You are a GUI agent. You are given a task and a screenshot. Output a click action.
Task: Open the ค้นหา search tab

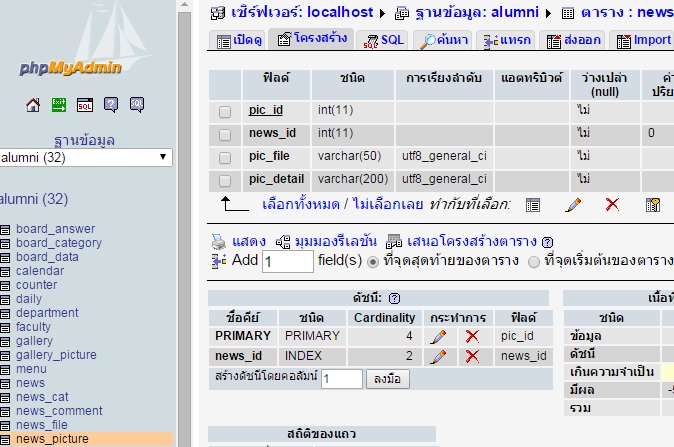coord(443,40)
